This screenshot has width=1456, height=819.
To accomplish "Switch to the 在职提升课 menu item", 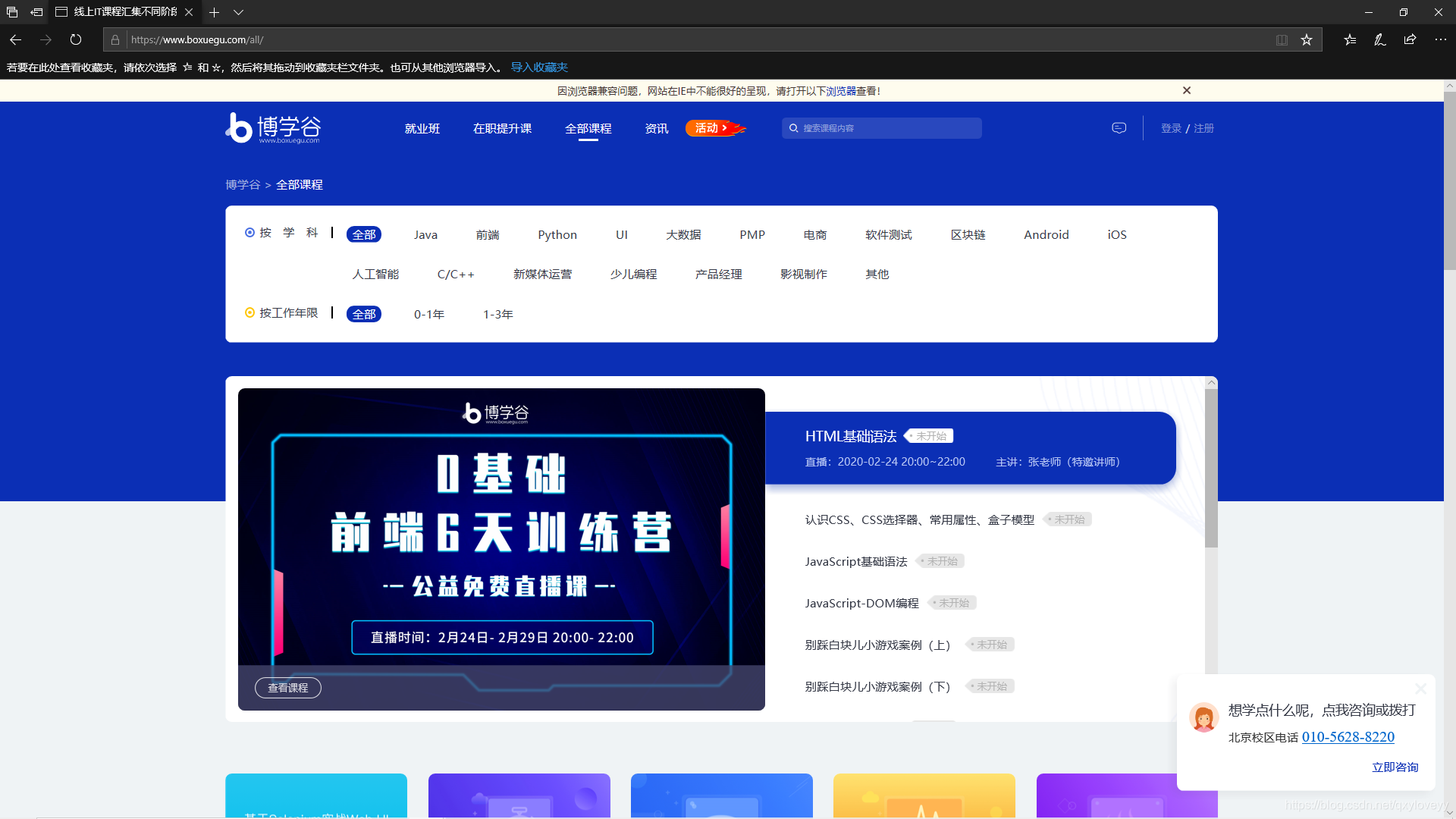I will click(x=502, y=128).
